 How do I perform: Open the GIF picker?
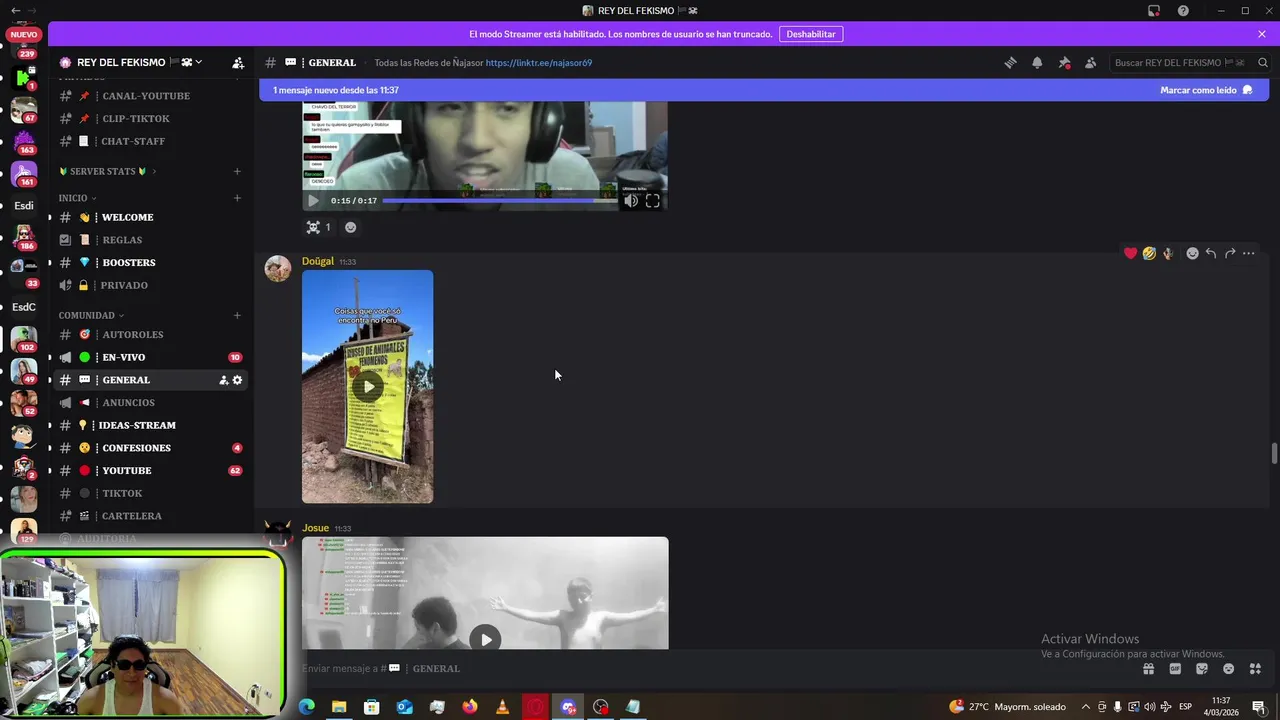click(x=1175, y=669)
